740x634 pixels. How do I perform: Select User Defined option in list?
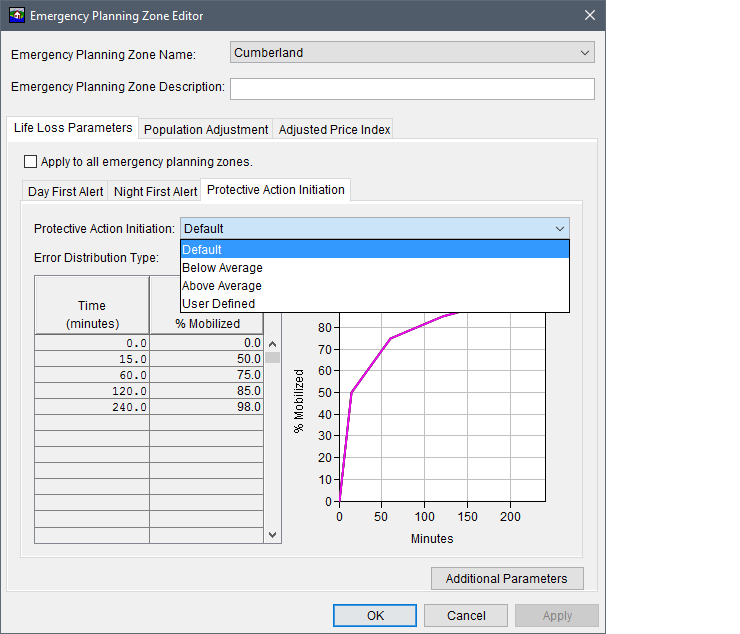point(219,304)
